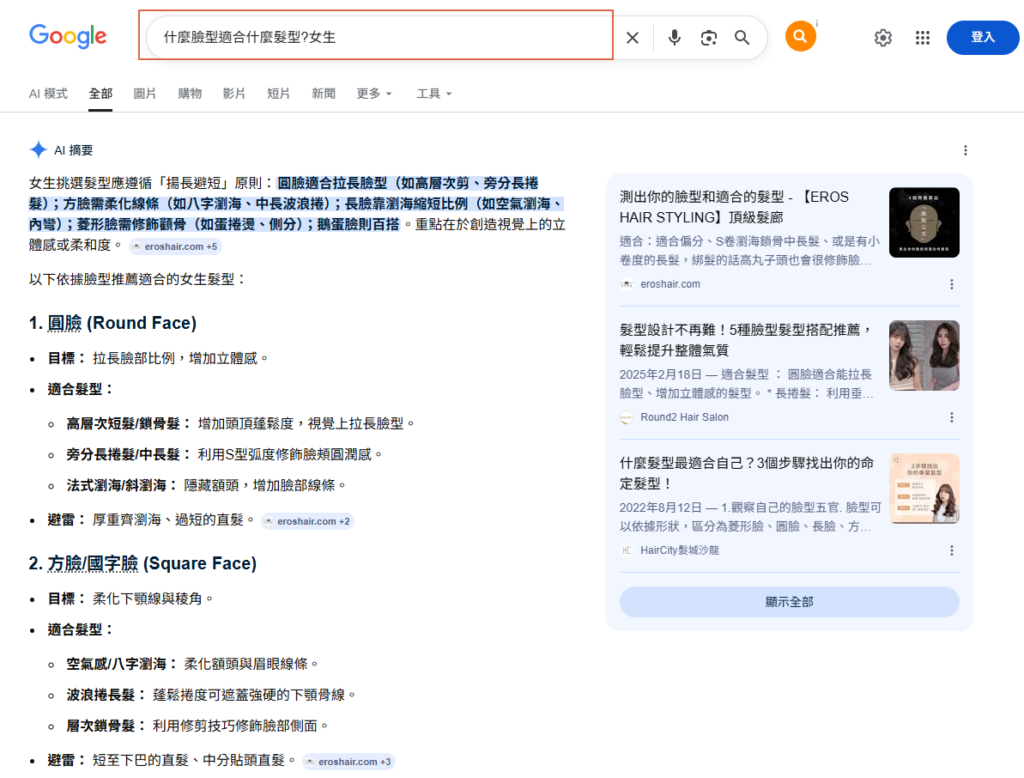Switch to 影片 videos tab

pyautogui.click(x=234, y=93)
